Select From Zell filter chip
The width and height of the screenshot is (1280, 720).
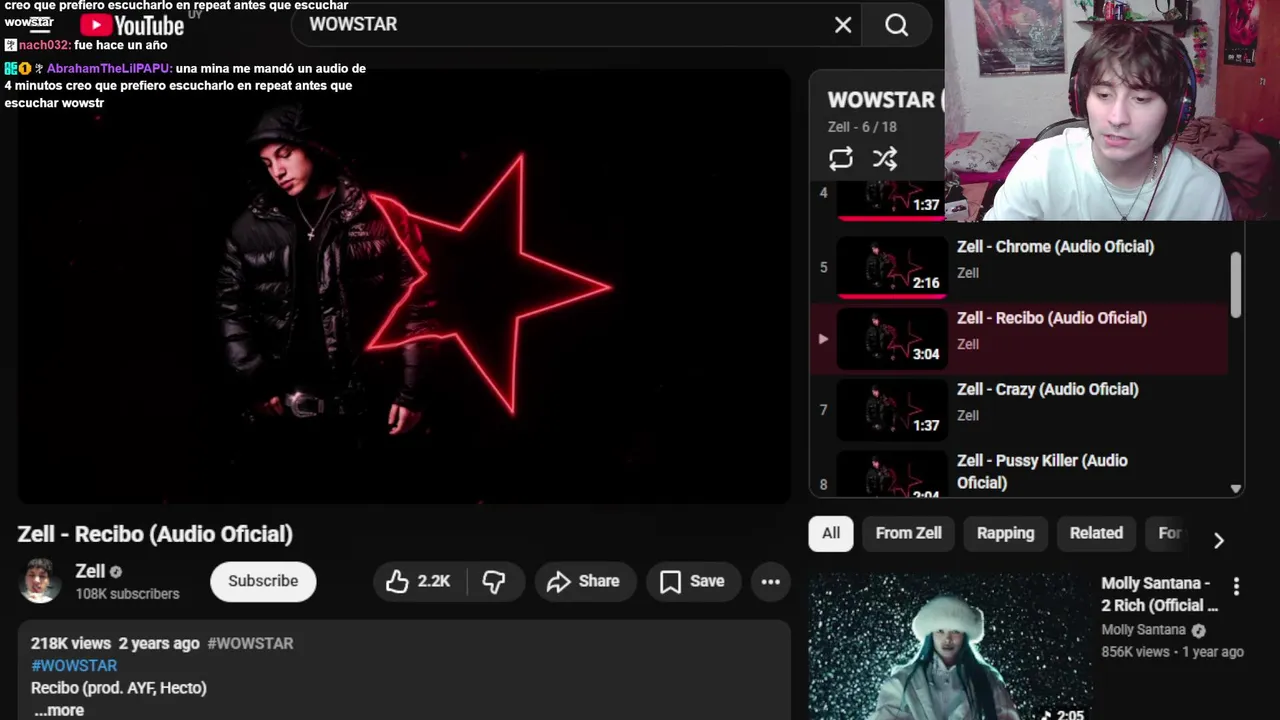point(909,533)
